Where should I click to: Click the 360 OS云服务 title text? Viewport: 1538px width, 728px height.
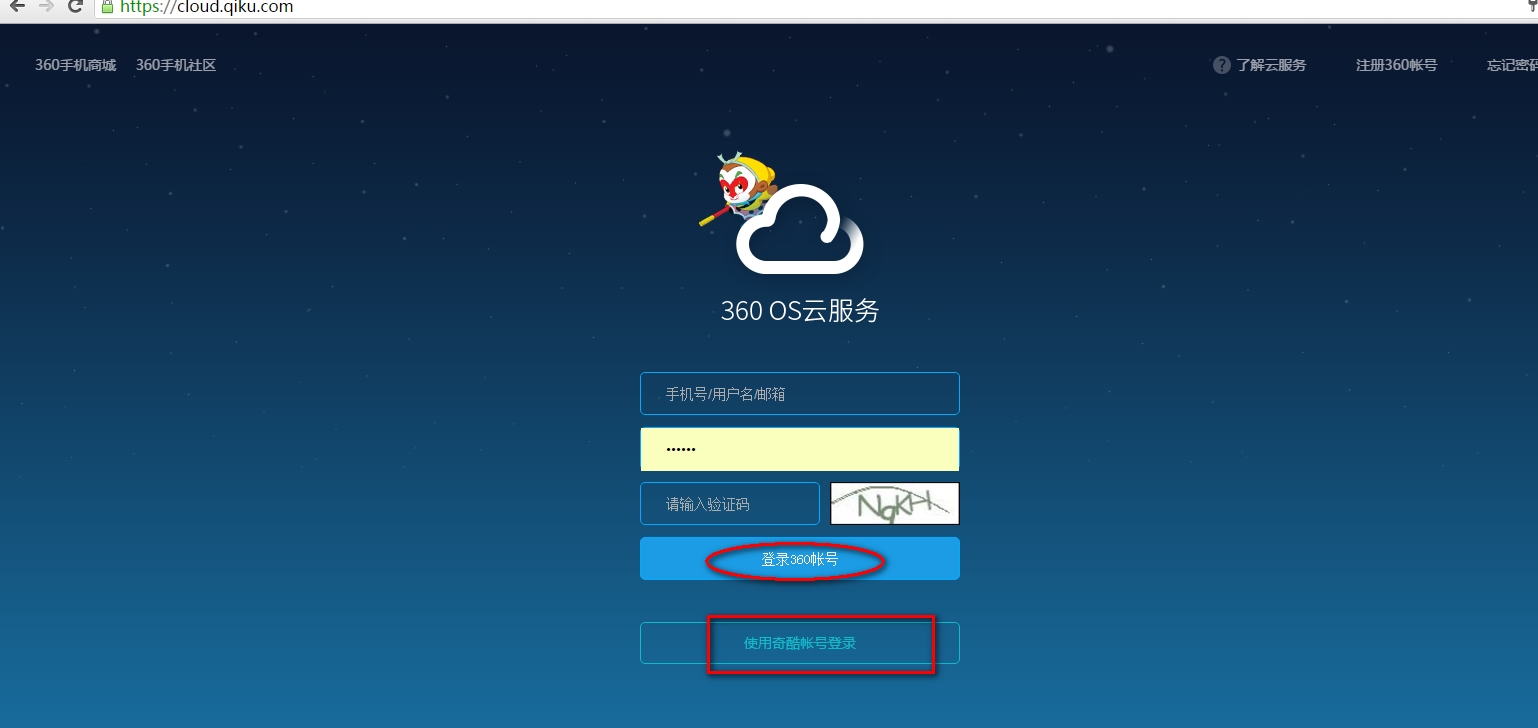pos(800,311)
